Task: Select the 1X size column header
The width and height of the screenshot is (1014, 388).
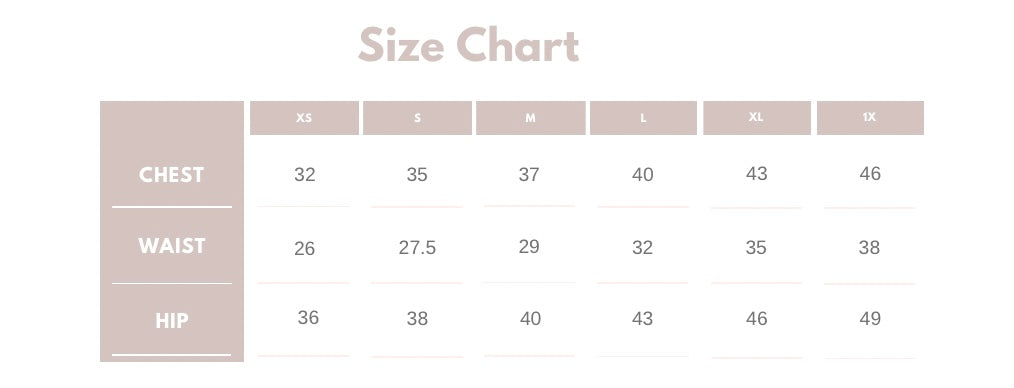Action: pyautogui.click(x=870, y=118)
